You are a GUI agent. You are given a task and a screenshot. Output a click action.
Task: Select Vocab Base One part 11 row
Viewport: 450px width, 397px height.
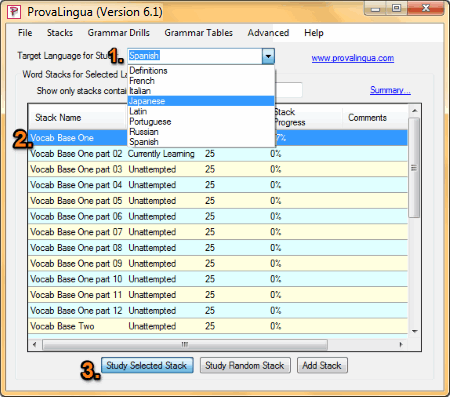click(218, 295)
